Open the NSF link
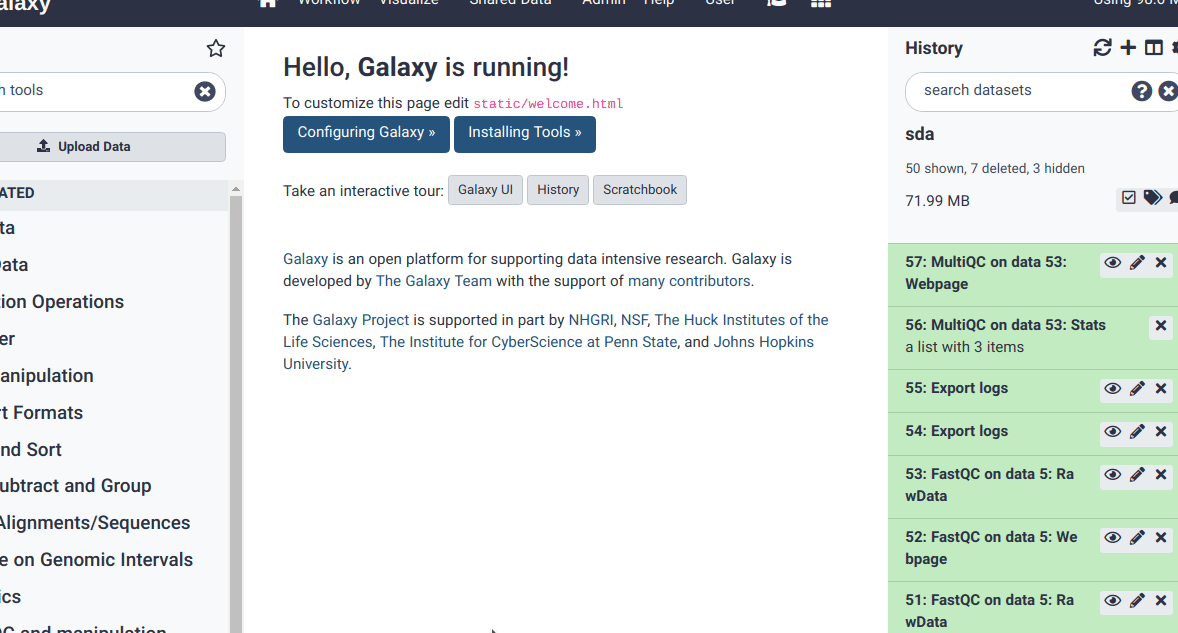Viewport: 1178px width, 633px height. point(633,320)
